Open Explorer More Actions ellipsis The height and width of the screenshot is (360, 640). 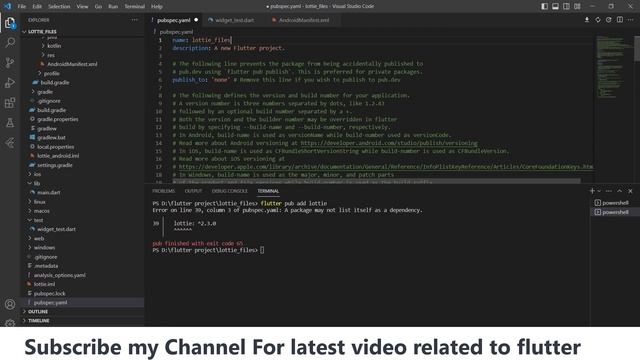coord(135,20)
